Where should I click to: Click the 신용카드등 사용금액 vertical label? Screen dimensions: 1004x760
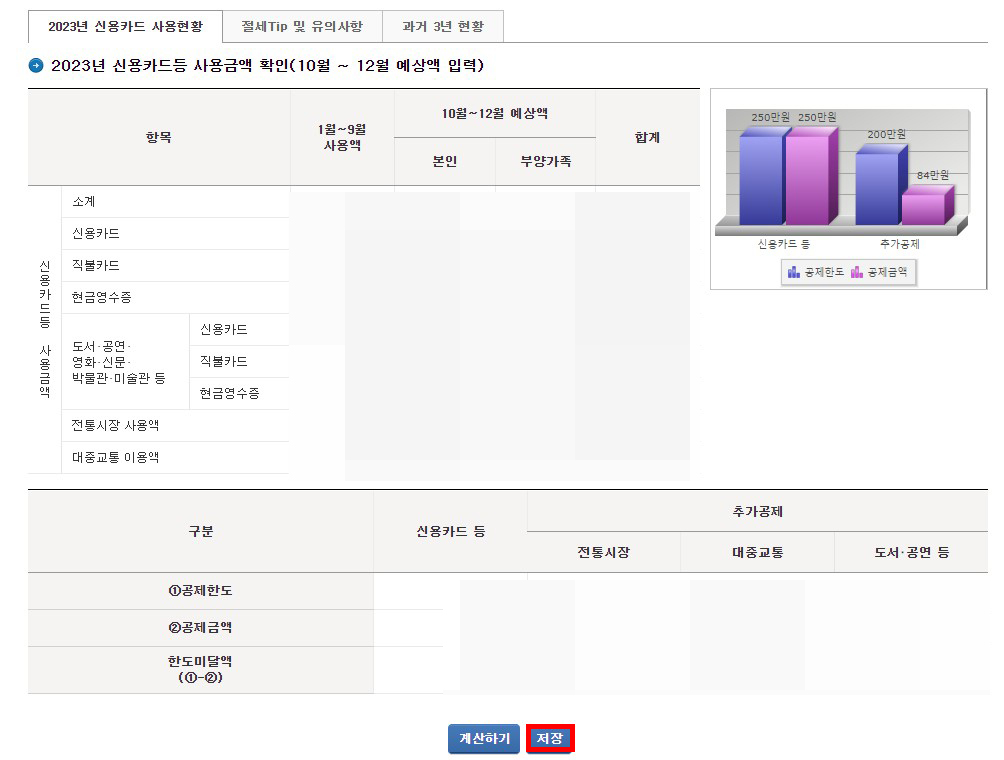click(x=45, y=329)
